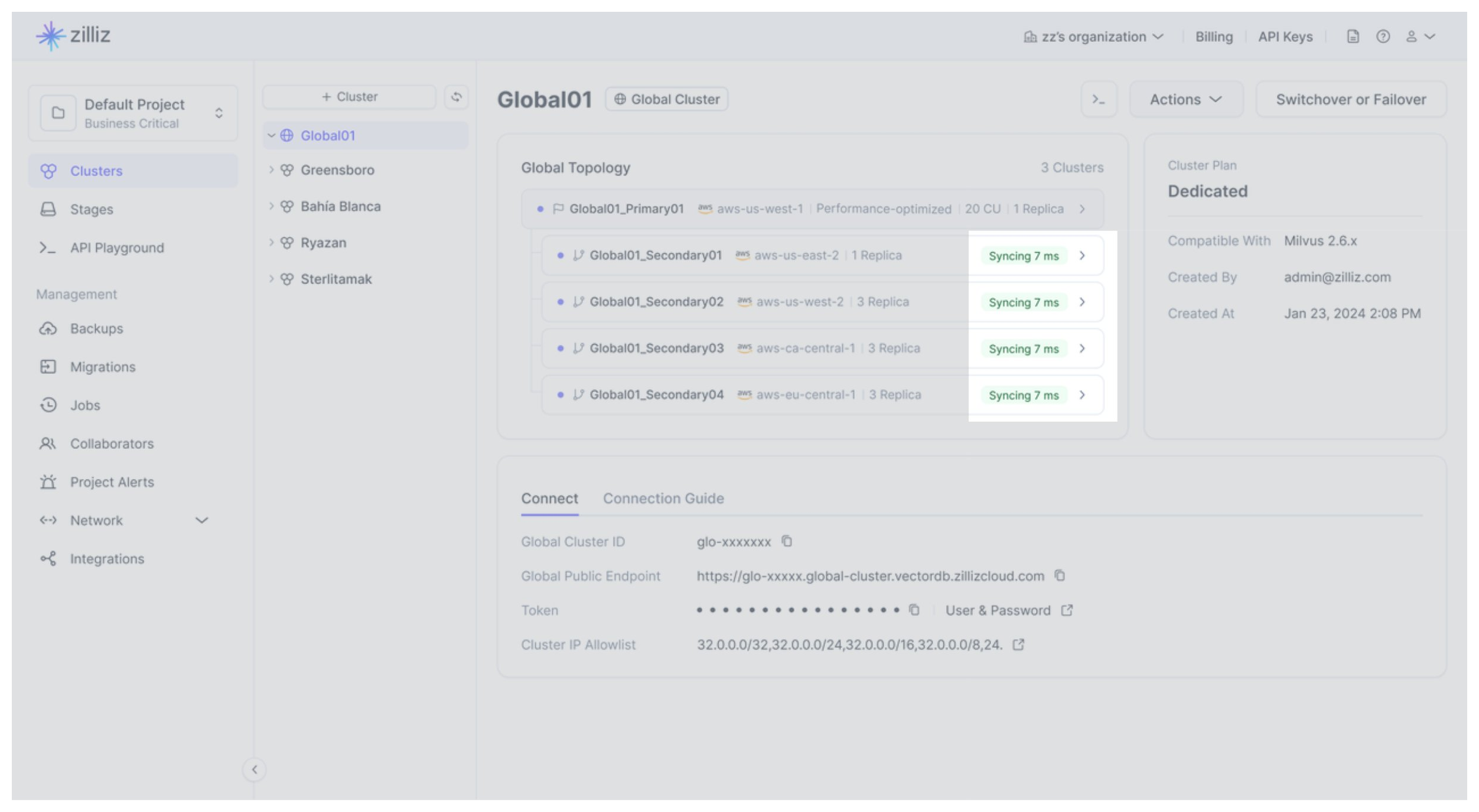Viewport: 1479px width, 812px height.
Task: Open the documentation page icon in header
Action: 1353,37
